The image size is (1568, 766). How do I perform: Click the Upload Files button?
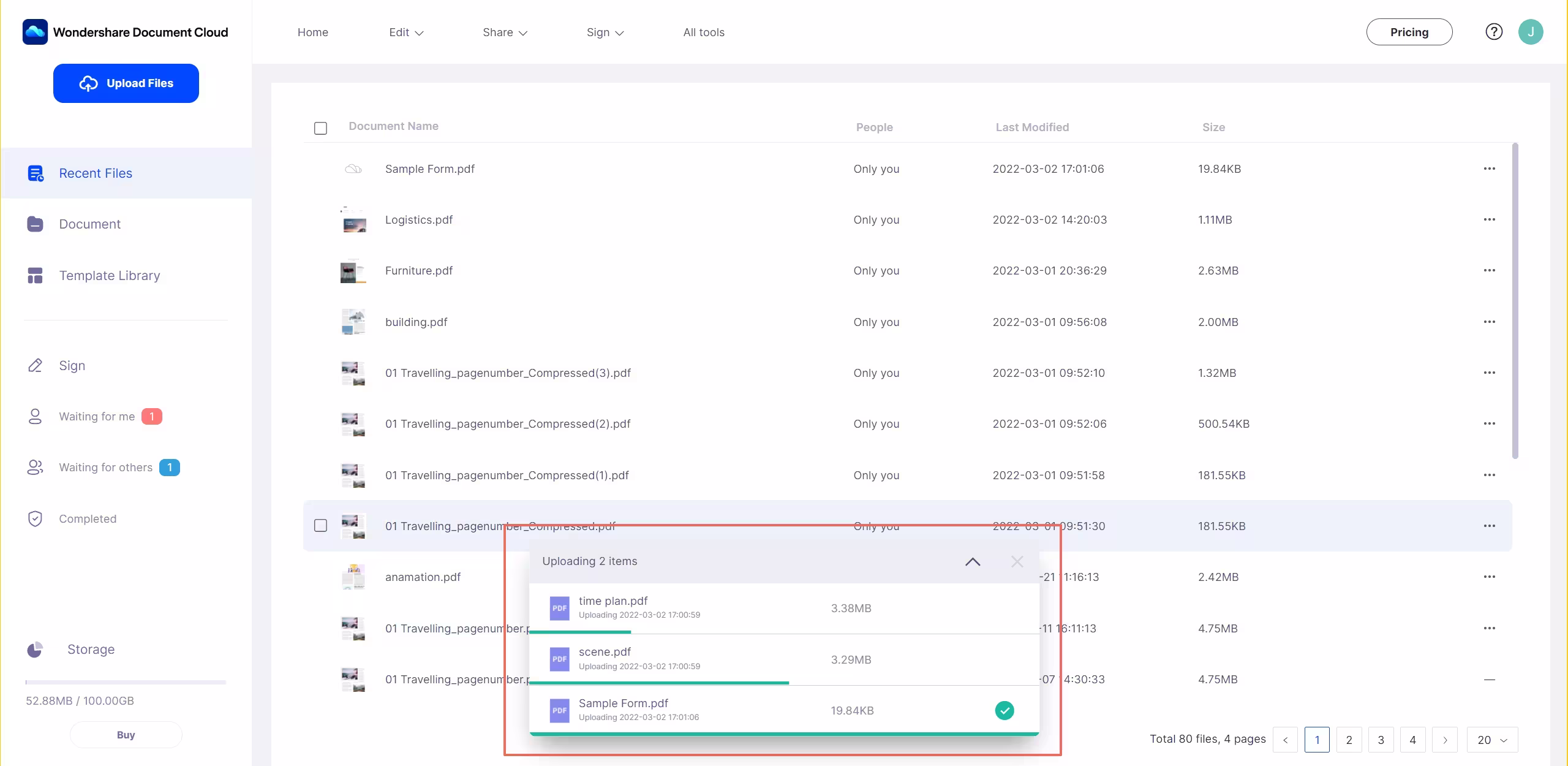(126, 83)
